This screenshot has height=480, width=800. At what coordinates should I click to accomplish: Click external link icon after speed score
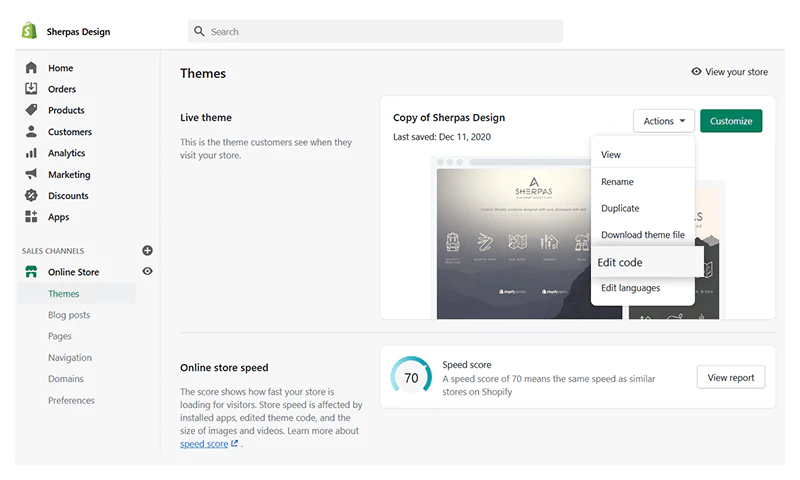(x=234, y=443)
